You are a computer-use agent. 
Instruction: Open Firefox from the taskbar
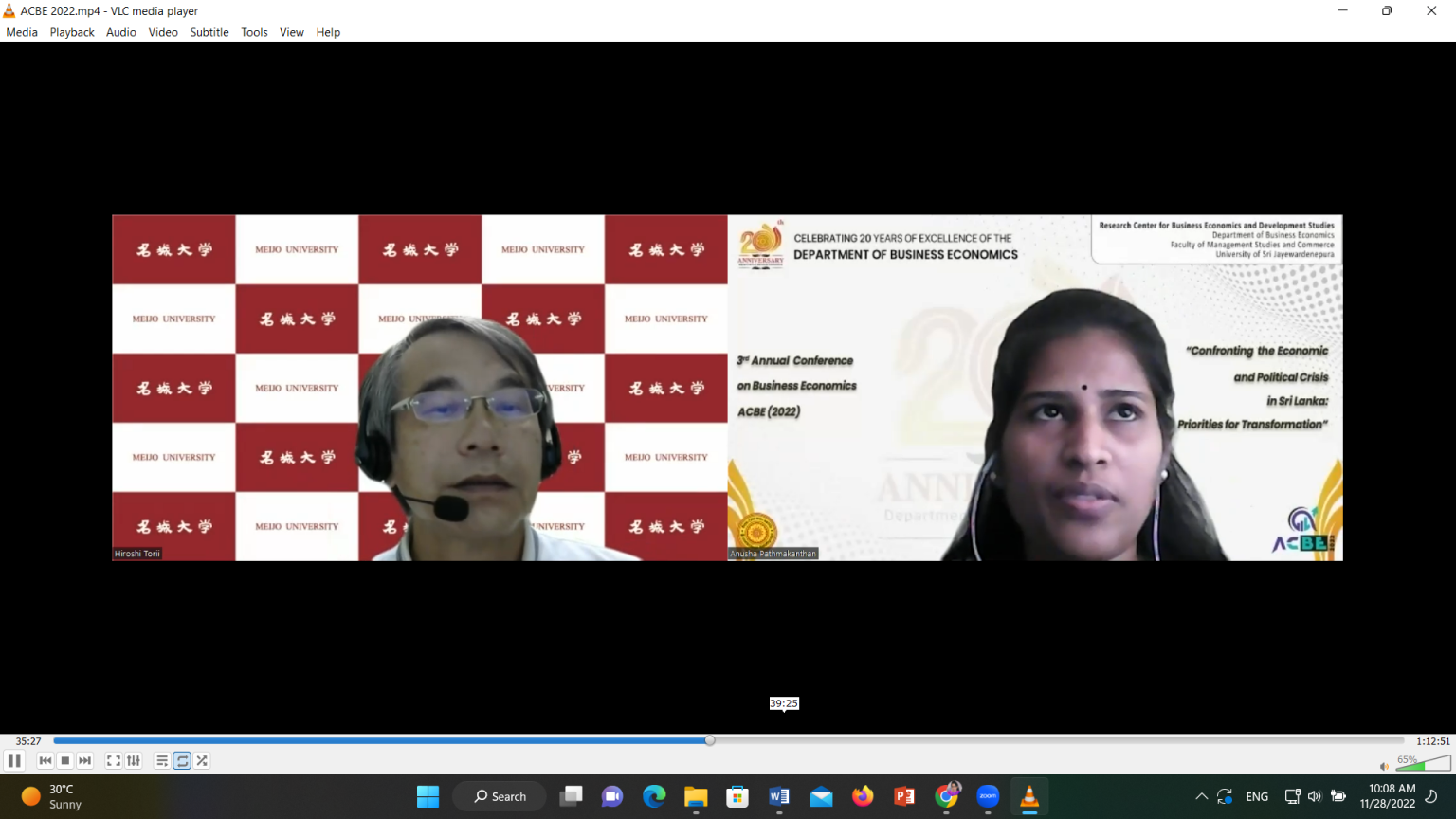pyautogui.click(x=863, y=796)
